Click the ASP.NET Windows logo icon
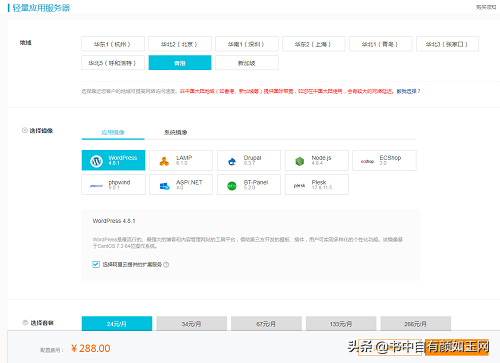Image resolution: width=500 pixels, height=363 pixels. (x=164, y=186)
